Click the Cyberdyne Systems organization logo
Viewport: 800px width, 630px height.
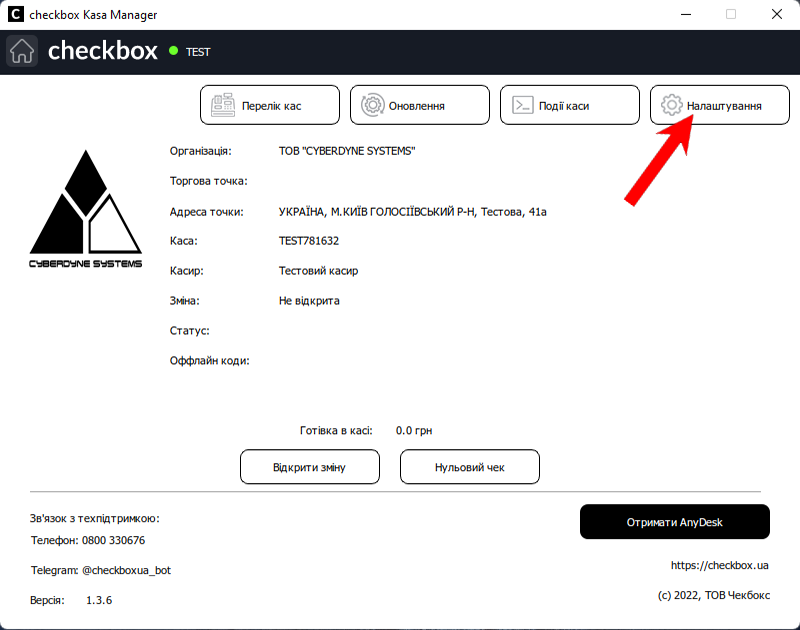point(86,209)
